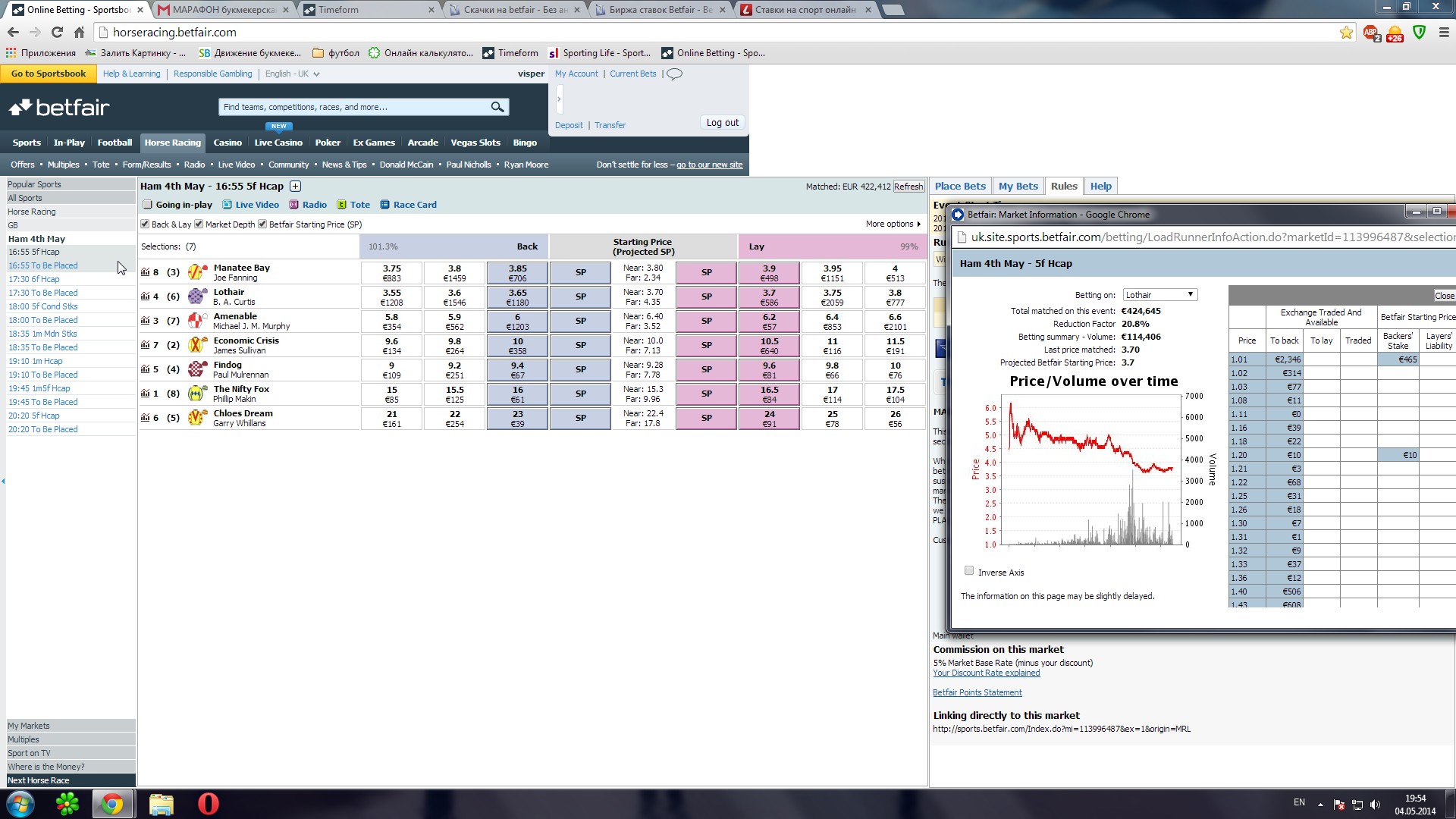This screenshot has width=1456, height=819.
Task: Toggle Going in-play checkbox
Action: [148, 205]
